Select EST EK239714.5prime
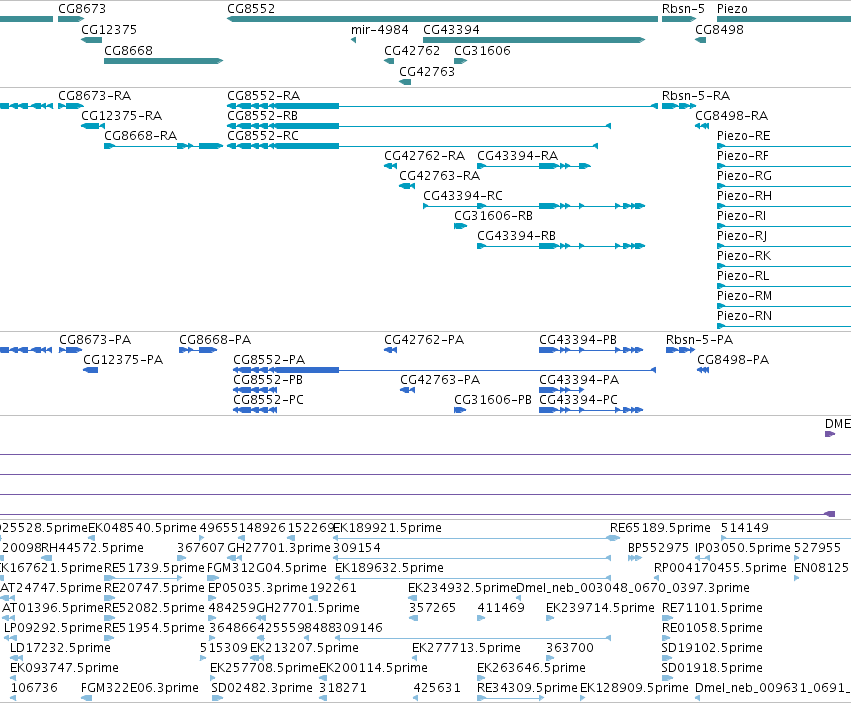The image size is (851, 703). (x=600, y=608)
